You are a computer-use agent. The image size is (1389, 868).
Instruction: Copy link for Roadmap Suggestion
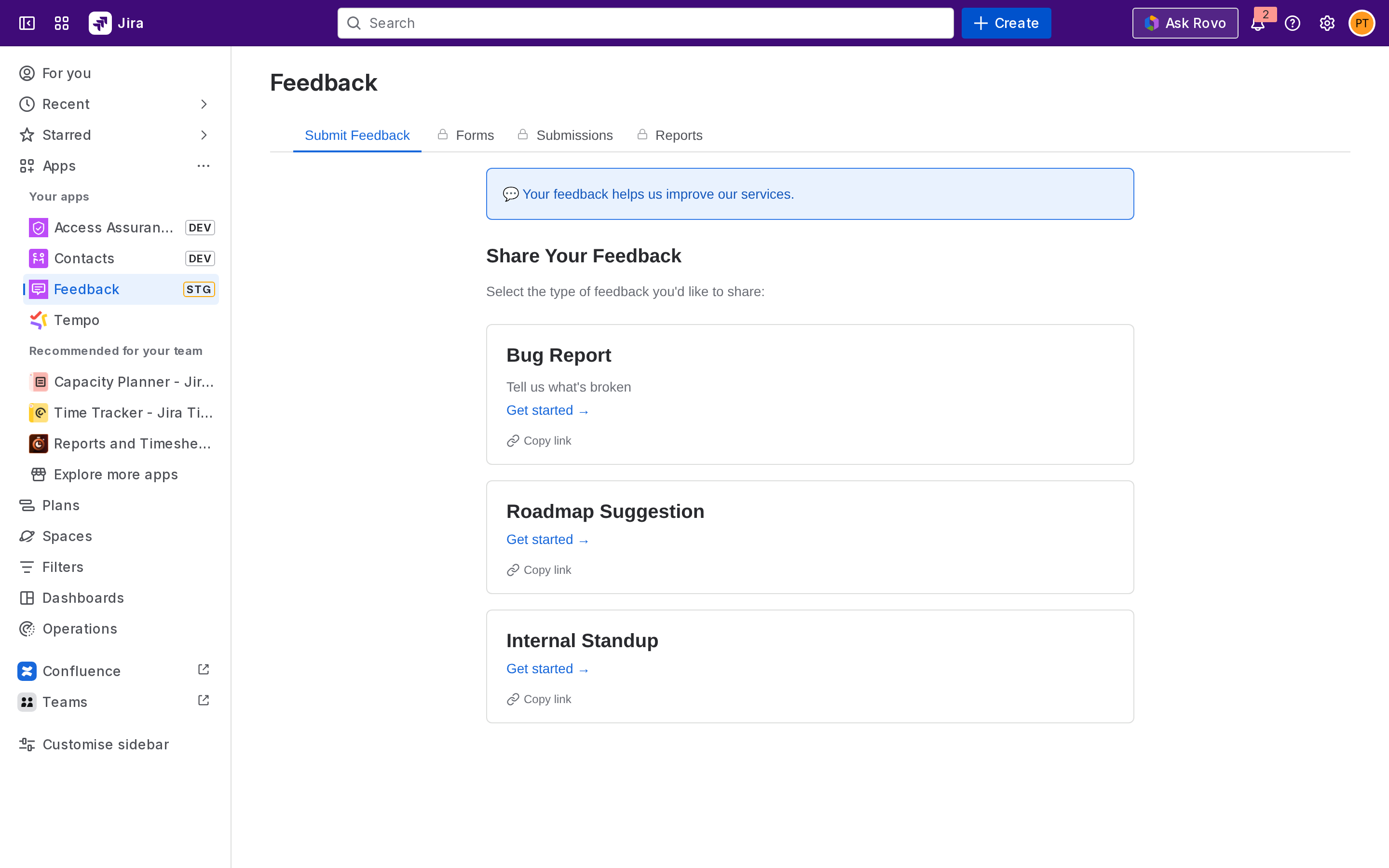(539, 570)
